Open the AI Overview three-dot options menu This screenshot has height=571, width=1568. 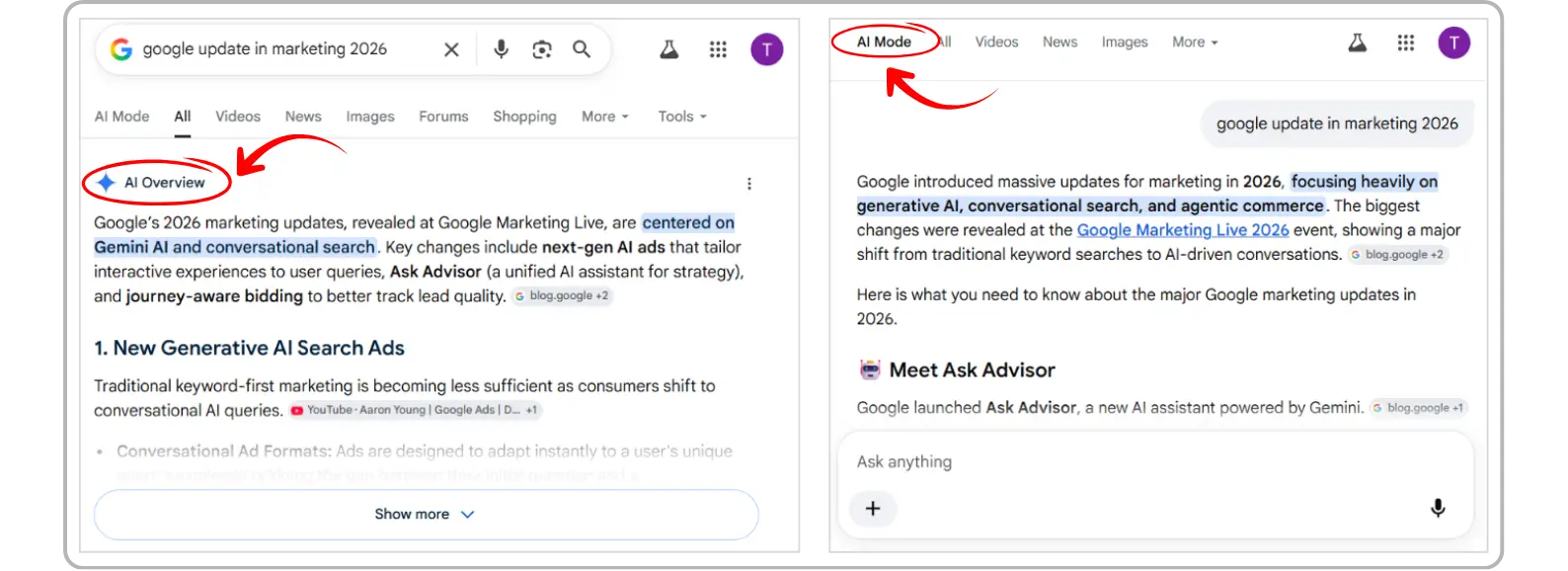[x=749, y=184]
